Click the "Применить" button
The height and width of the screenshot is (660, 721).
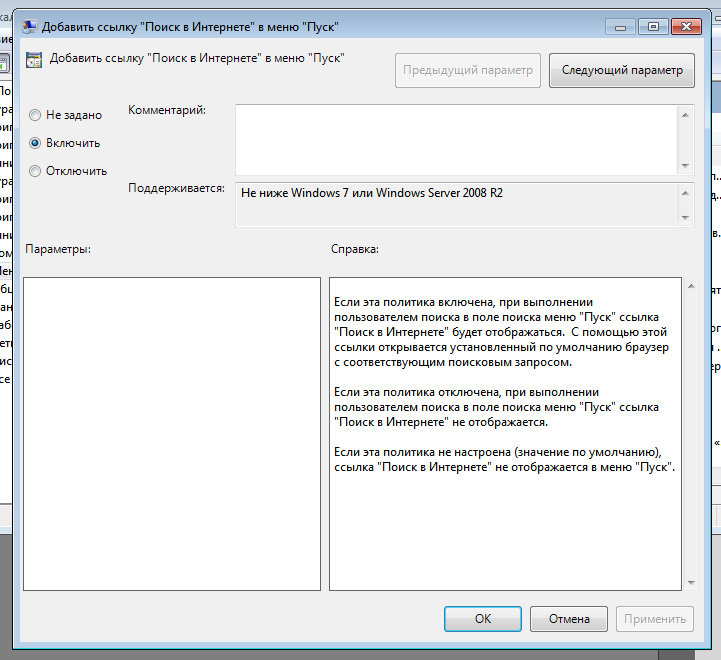(x=655, y=619)
